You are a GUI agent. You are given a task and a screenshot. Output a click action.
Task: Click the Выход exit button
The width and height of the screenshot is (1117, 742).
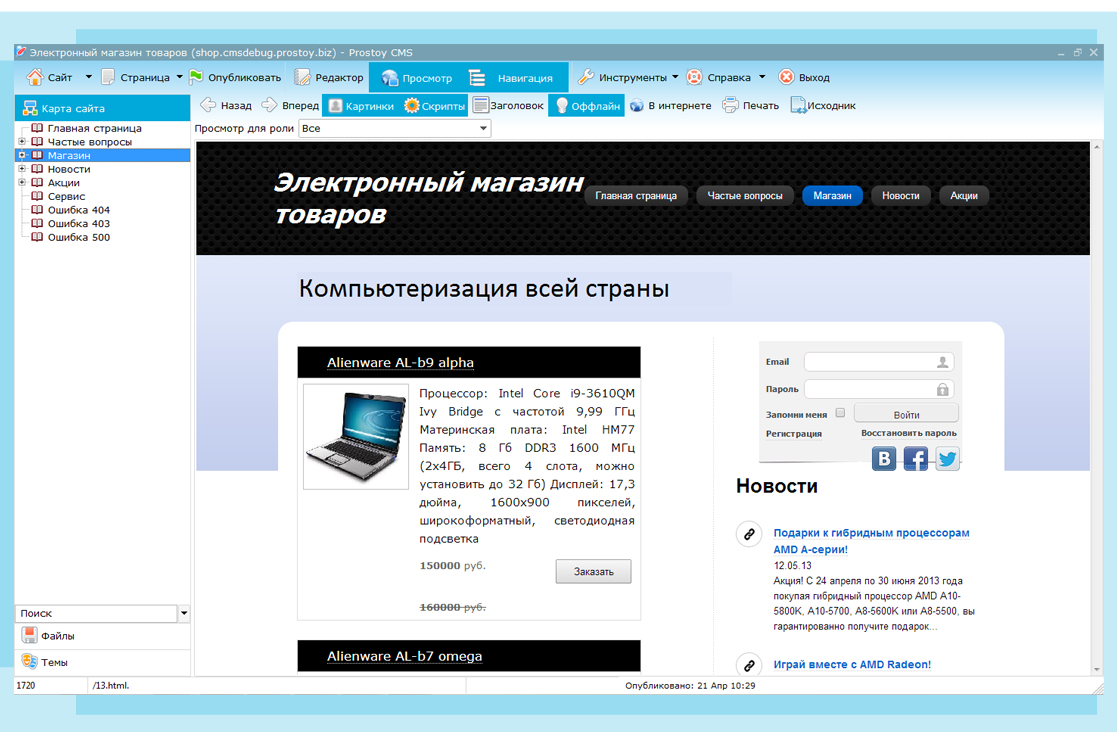pos(804,77)
